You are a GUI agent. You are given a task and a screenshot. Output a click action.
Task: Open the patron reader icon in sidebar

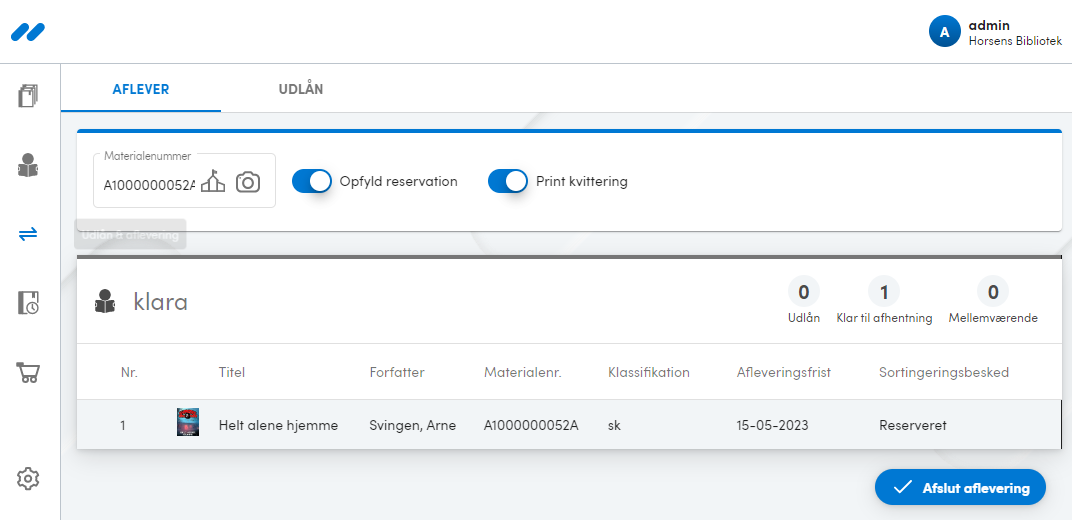[x=28, y=165]
